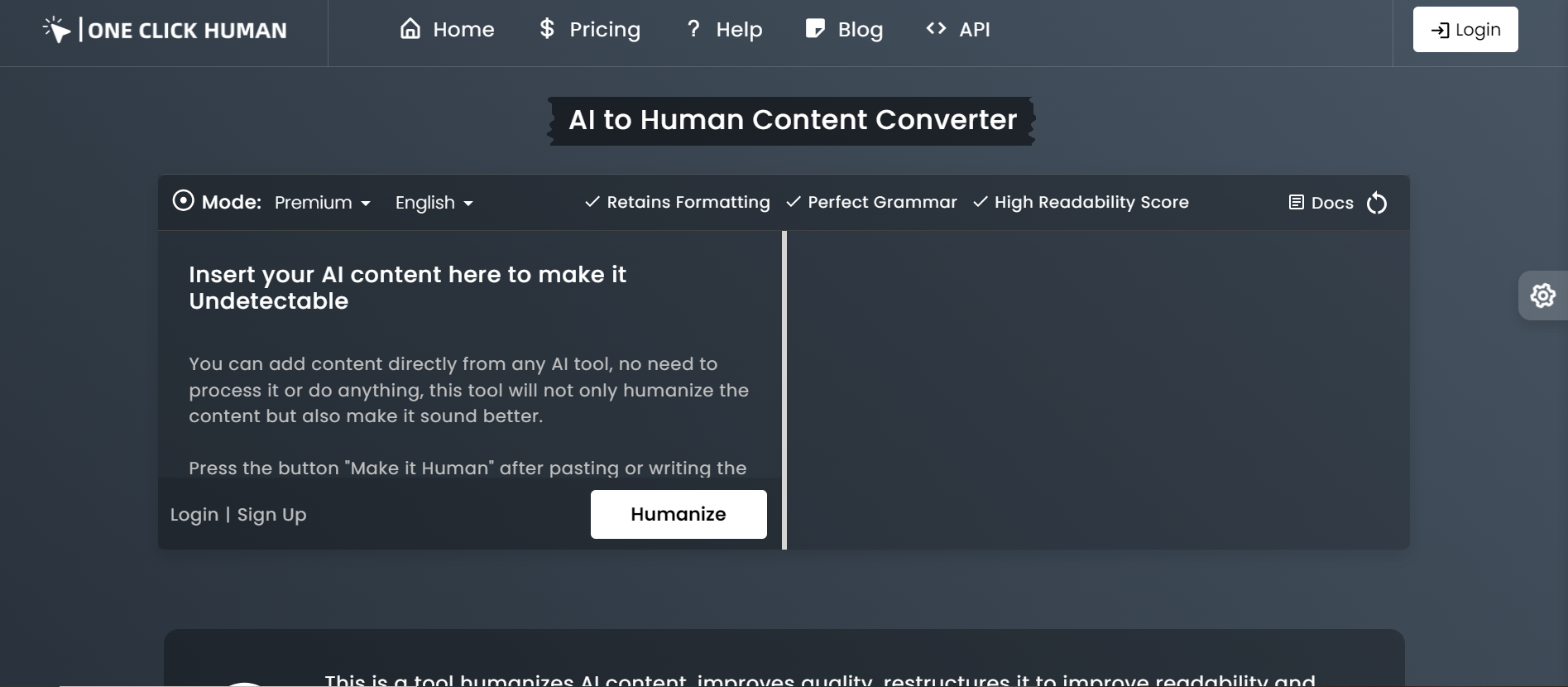Open the English language dropdown
The image size is (1568, 687).
tap(434, 203)
